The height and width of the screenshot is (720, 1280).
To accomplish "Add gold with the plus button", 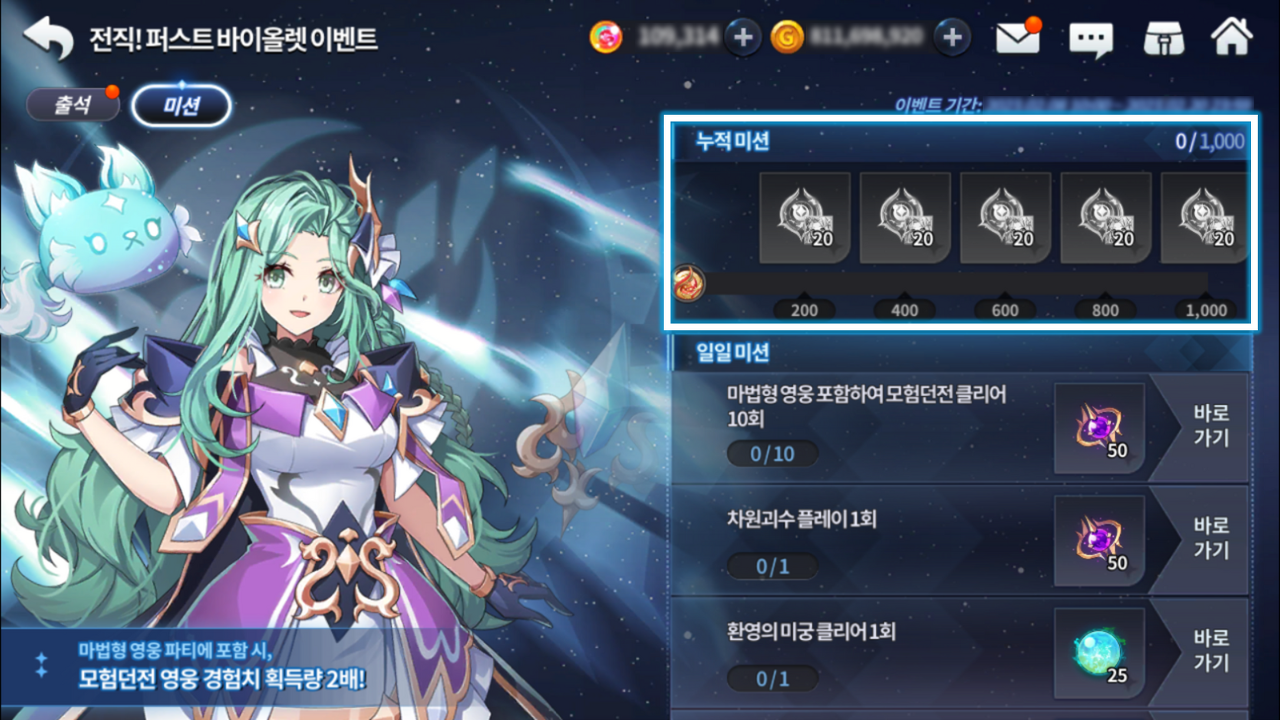I will (x=952, y=38).
